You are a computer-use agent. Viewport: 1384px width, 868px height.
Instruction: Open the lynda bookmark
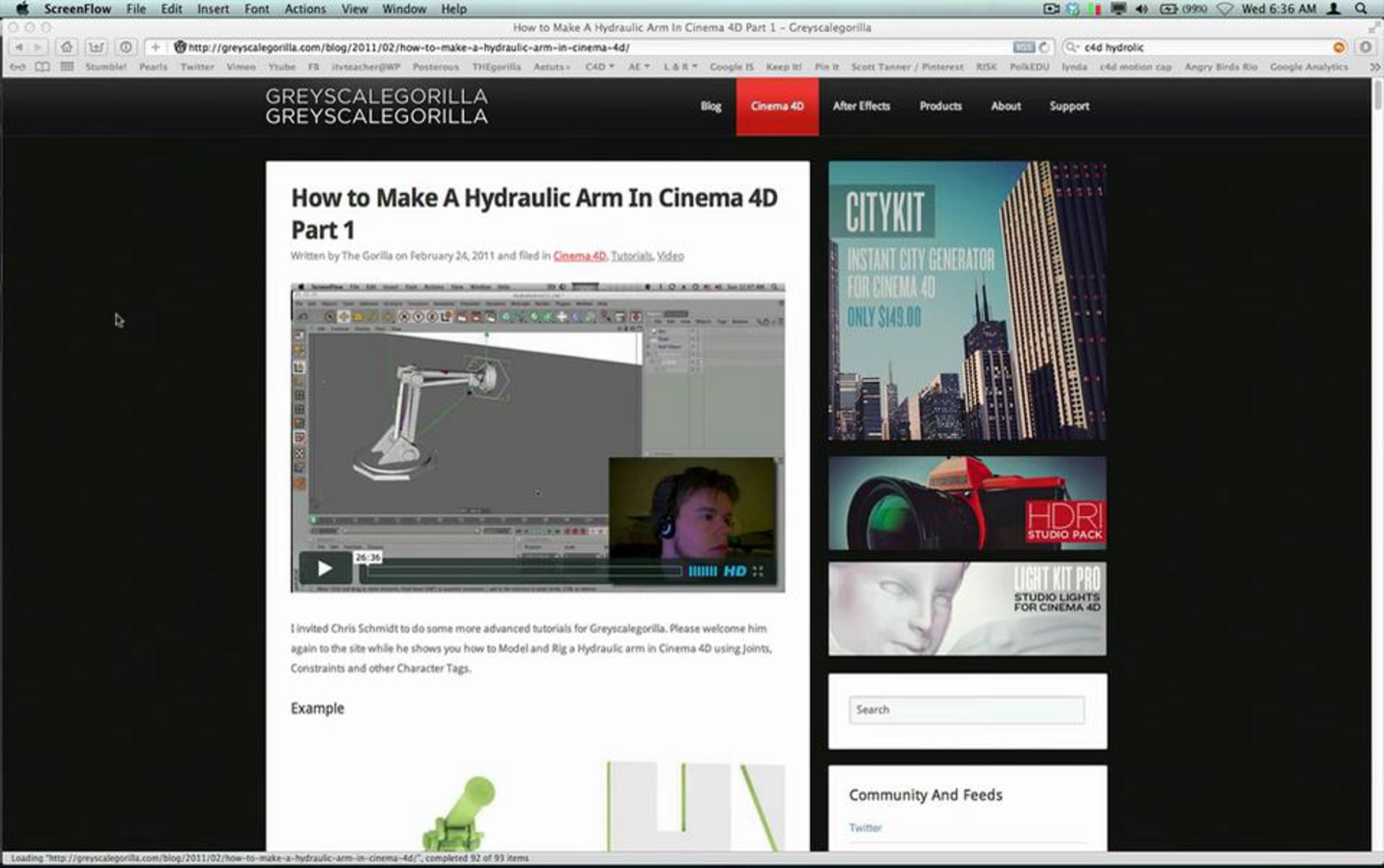[x=1074, y=67]
